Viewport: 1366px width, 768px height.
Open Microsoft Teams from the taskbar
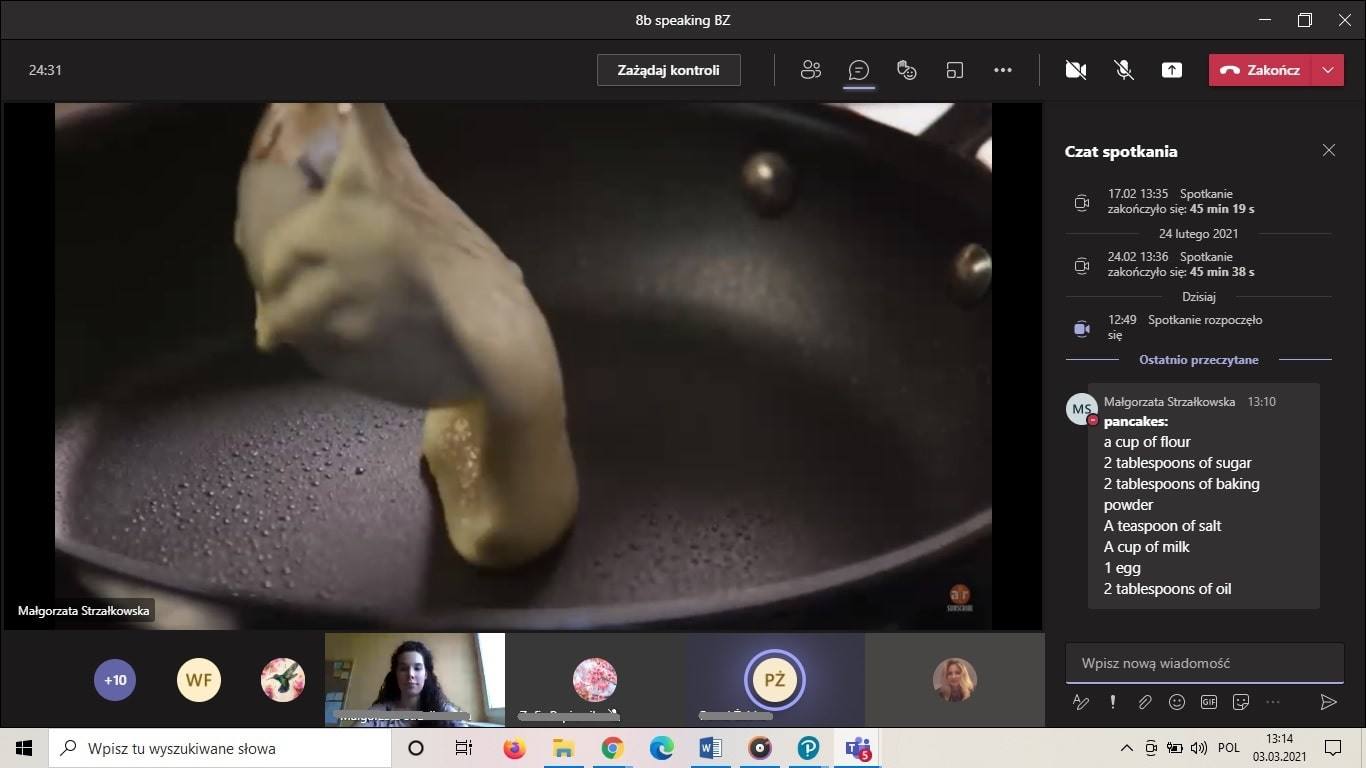(x=858, y=748)
